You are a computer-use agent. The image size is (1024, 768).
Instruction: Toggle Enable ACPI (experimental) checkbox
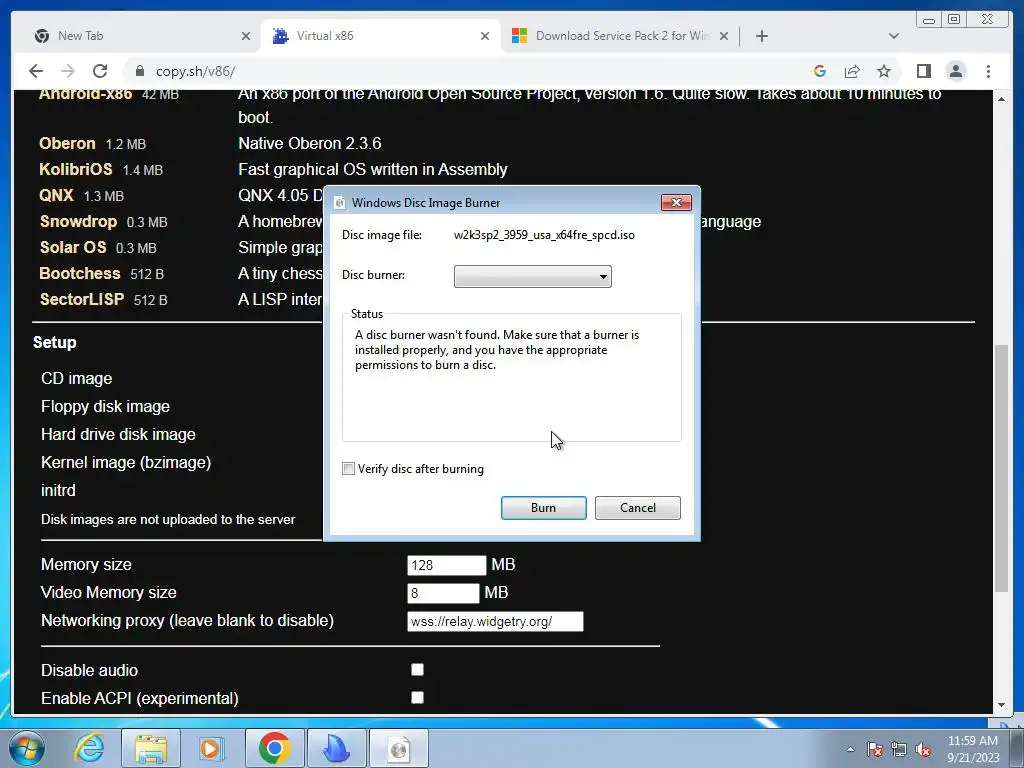pyautogui.click(x=417, y=697)
